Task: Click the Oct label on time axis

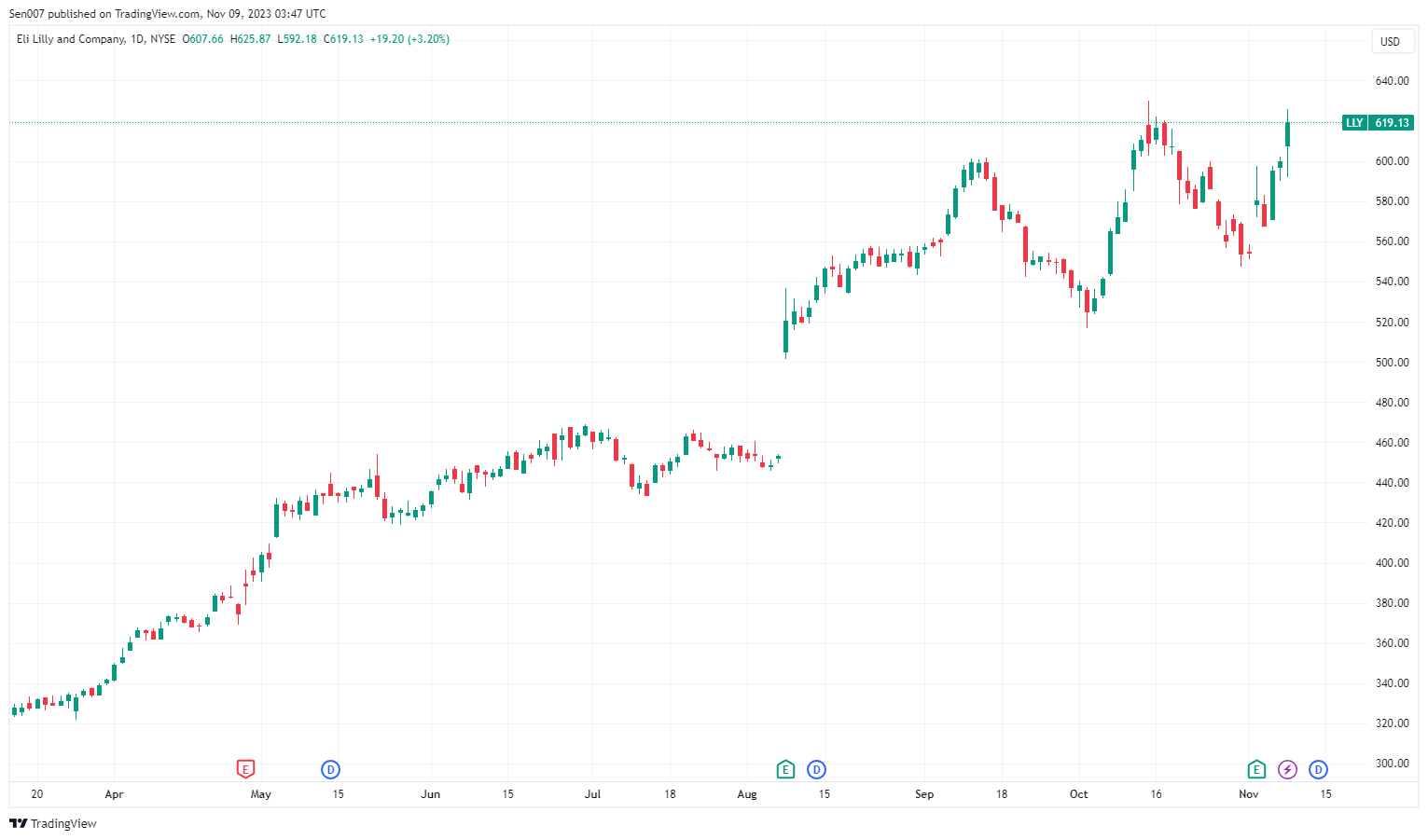Action: 1079,794
